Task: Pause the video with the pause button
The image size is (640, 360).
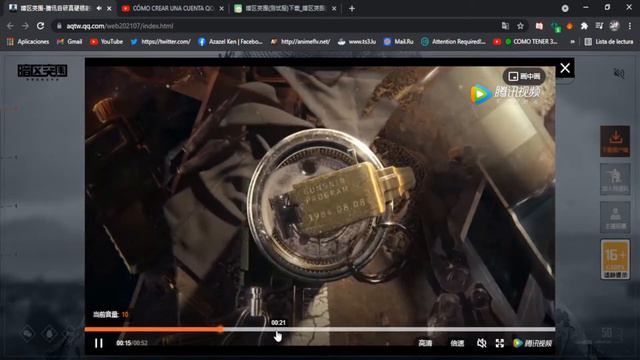Action: point(99,343)
